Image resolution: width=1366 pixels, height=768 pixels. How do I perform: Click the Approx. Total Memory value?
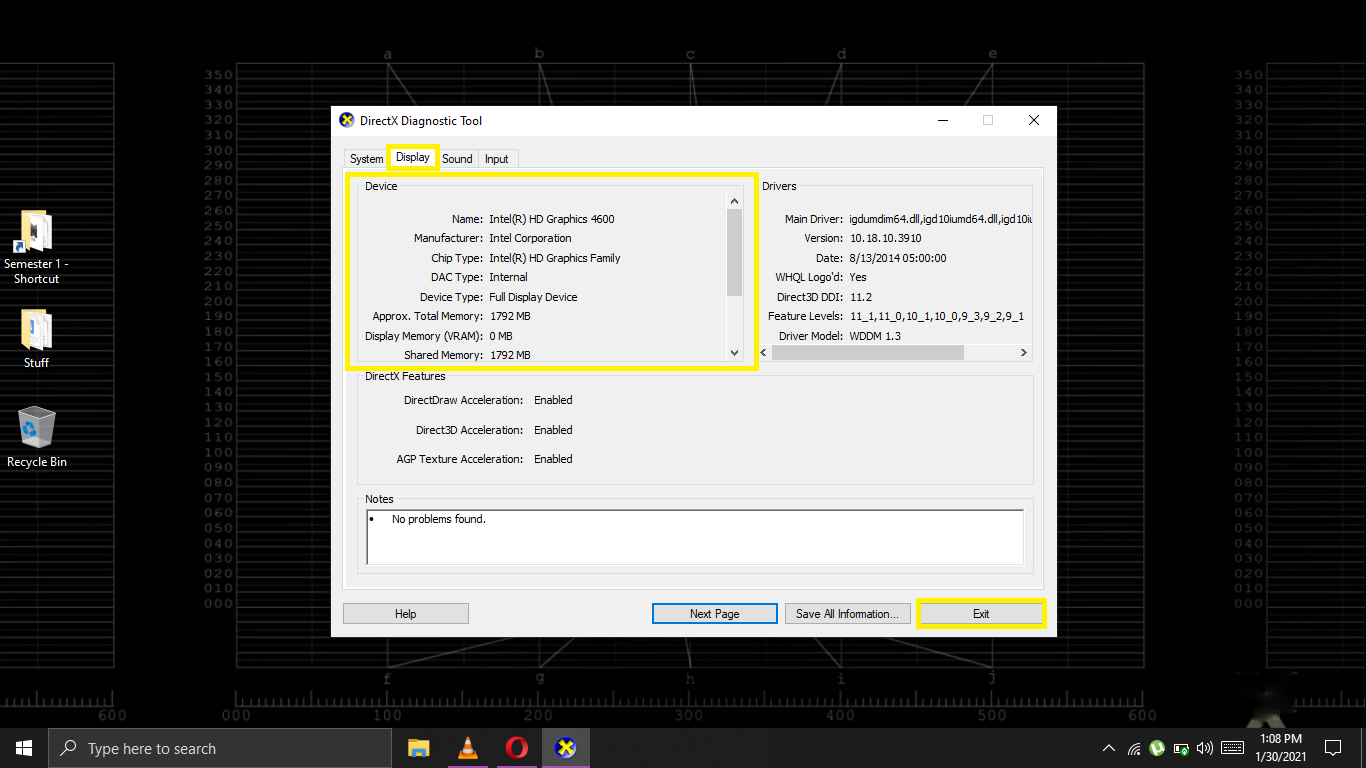coord(510,316)
